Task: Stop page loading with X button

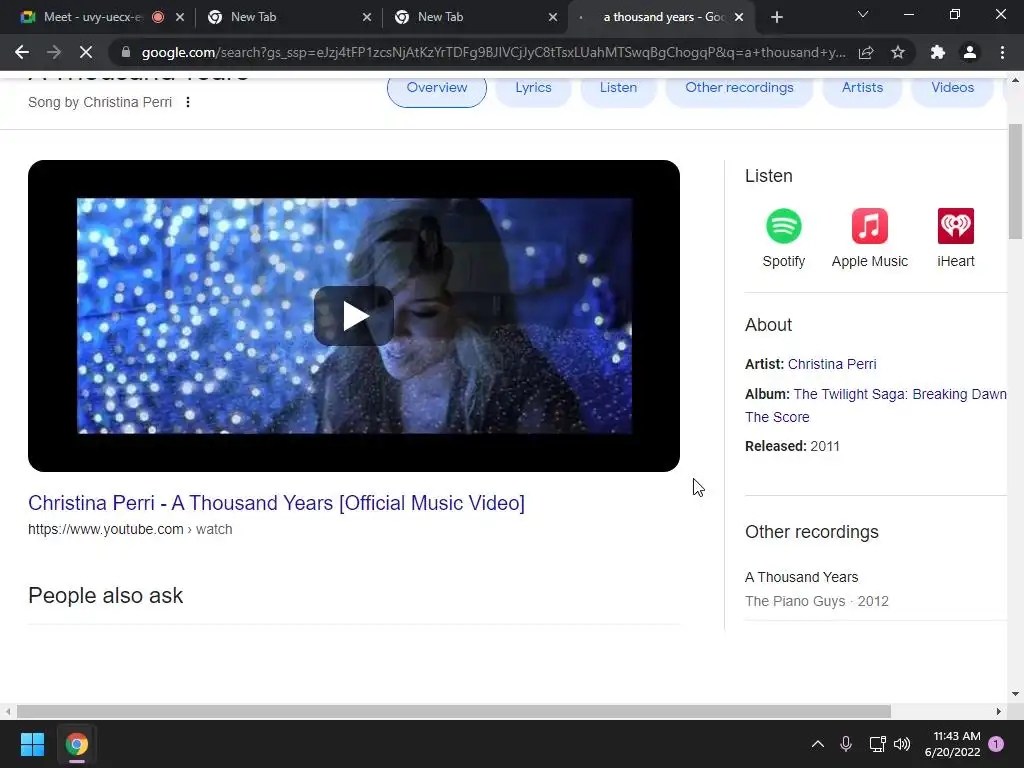Action: click(86, 52)
